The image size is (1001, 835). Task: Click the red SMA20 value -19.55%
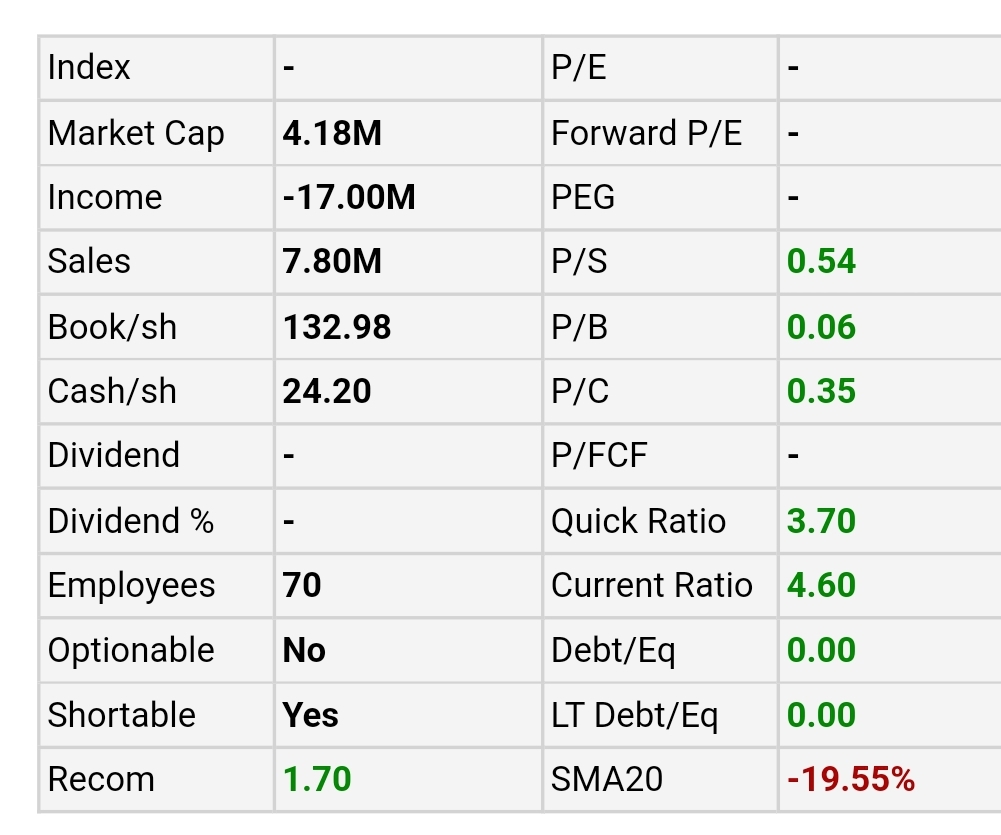pos(851,779)
